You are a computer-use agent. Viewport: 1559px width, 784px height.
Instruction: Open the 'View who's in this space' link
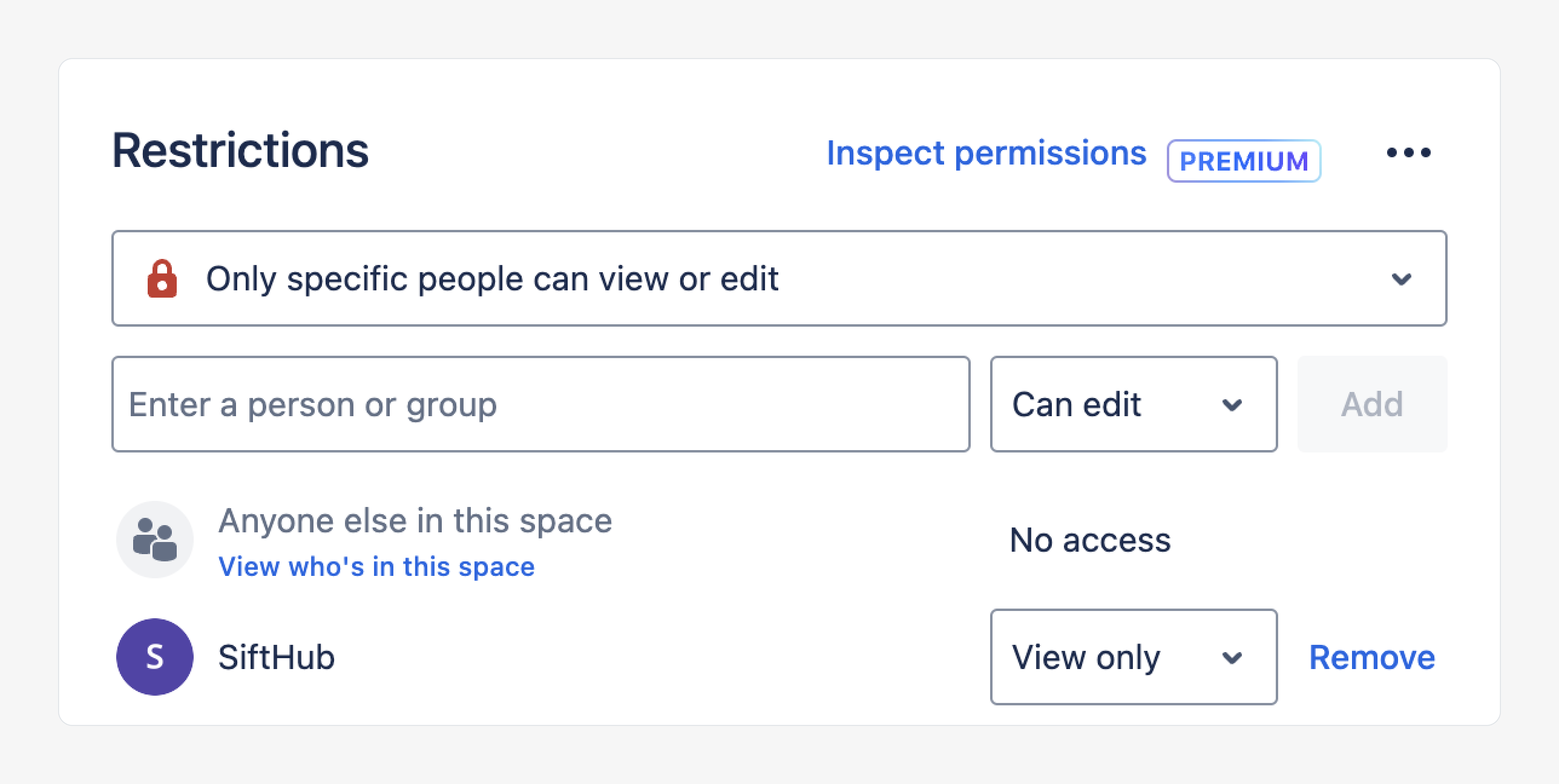(376, 567)
